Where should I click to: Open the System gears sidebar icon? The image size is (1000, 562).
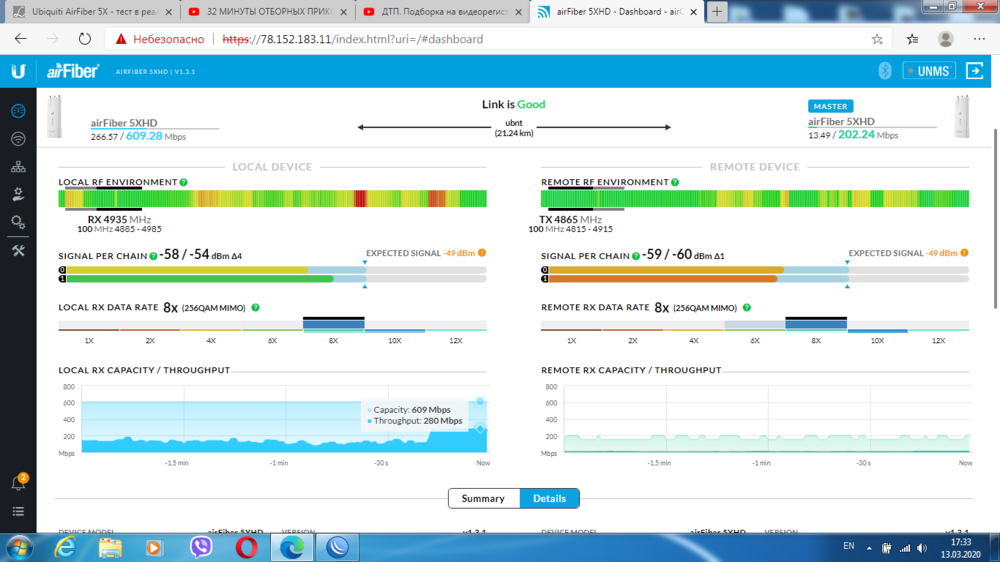18,222
